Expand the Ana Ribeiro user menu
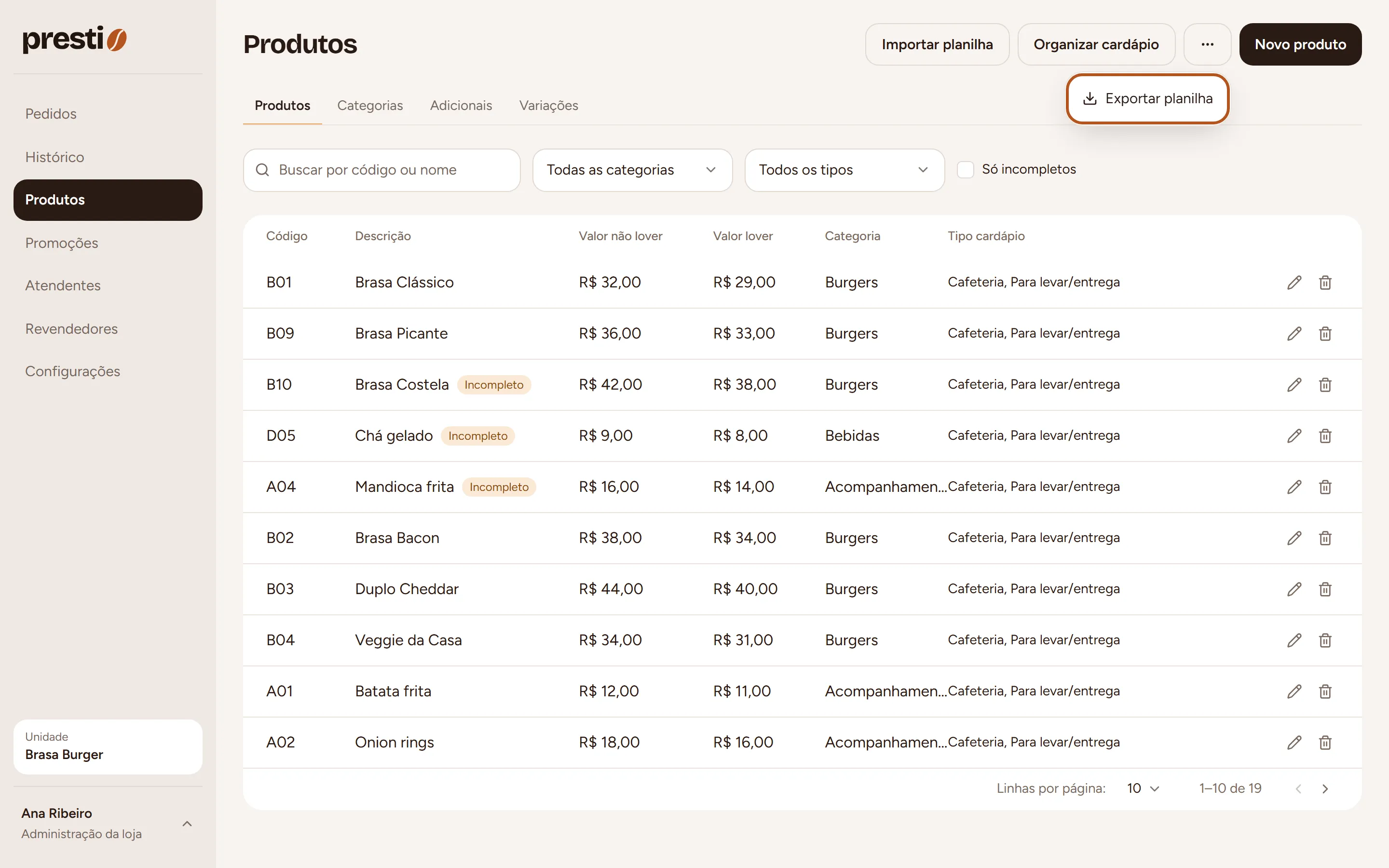 click(108, 823)
